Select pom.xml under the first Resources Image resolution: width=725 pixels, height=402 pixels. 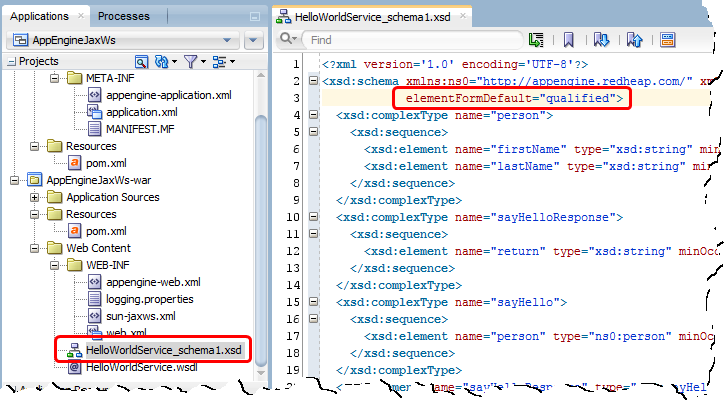point(106,163)
